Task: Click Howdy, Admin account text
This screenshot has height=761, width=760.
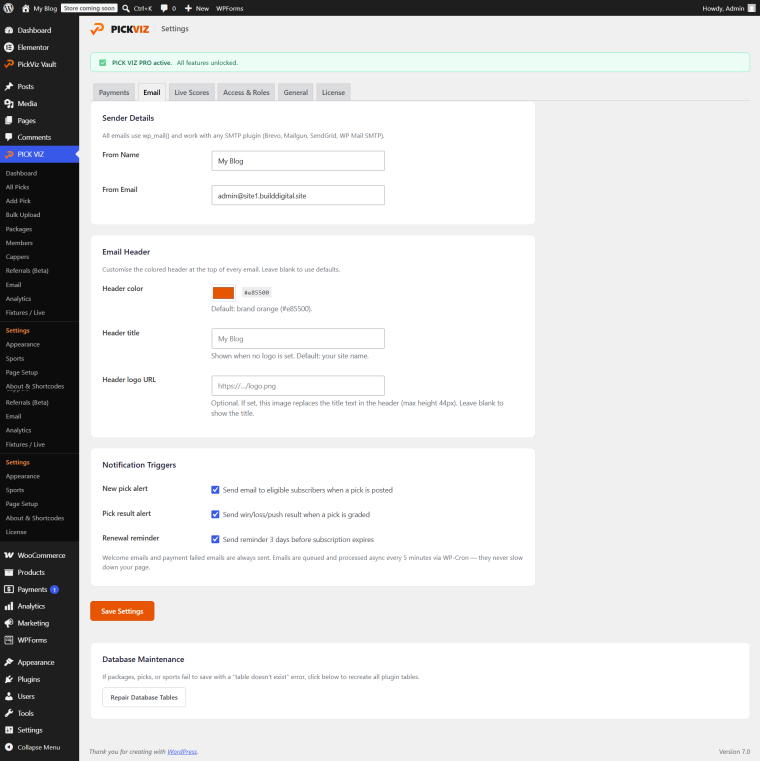Action: pos(723,8)
